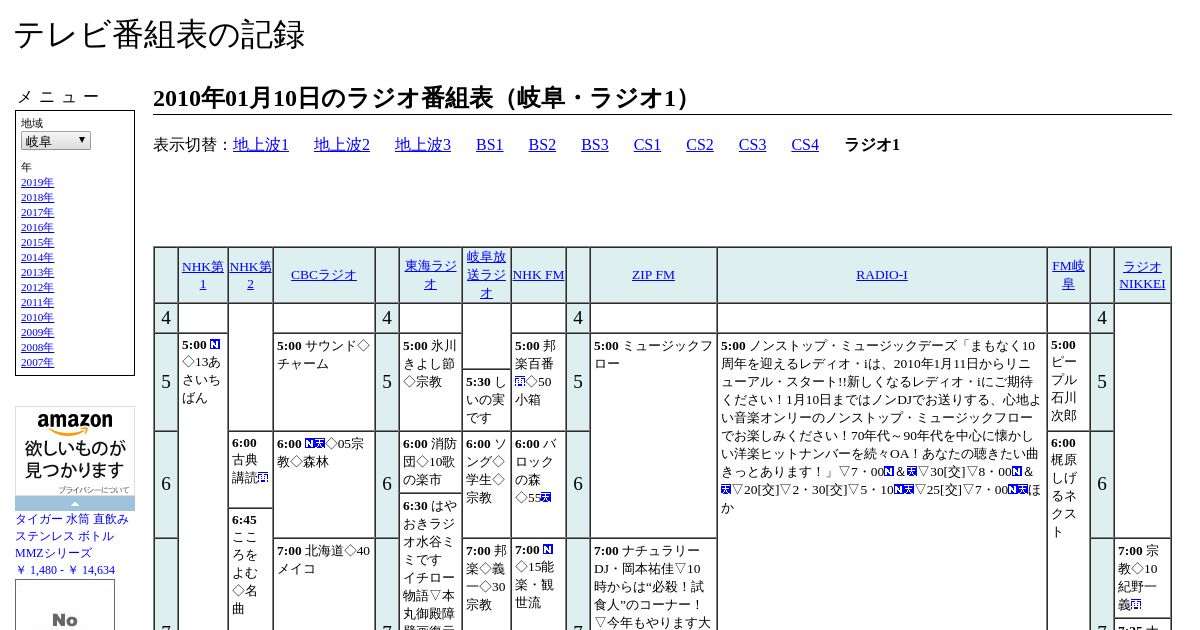The height and width of the screenshot is (630, 1200).
Task: Select the しいの実です 5:30 program
Action: pyautogui.click(x=486, y=400)
